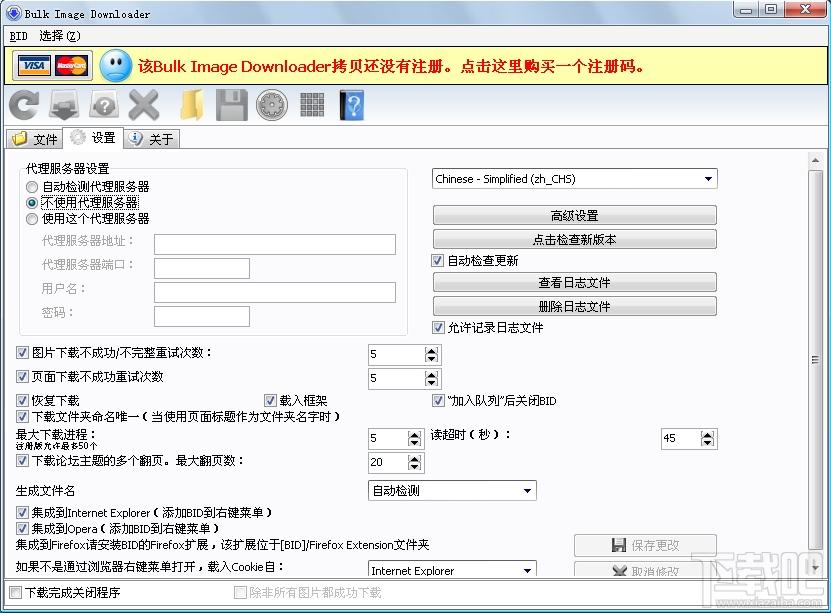
Task: Click the question-mark box toolbar icon
Action: pyautogui.click(x=104, y=105)
